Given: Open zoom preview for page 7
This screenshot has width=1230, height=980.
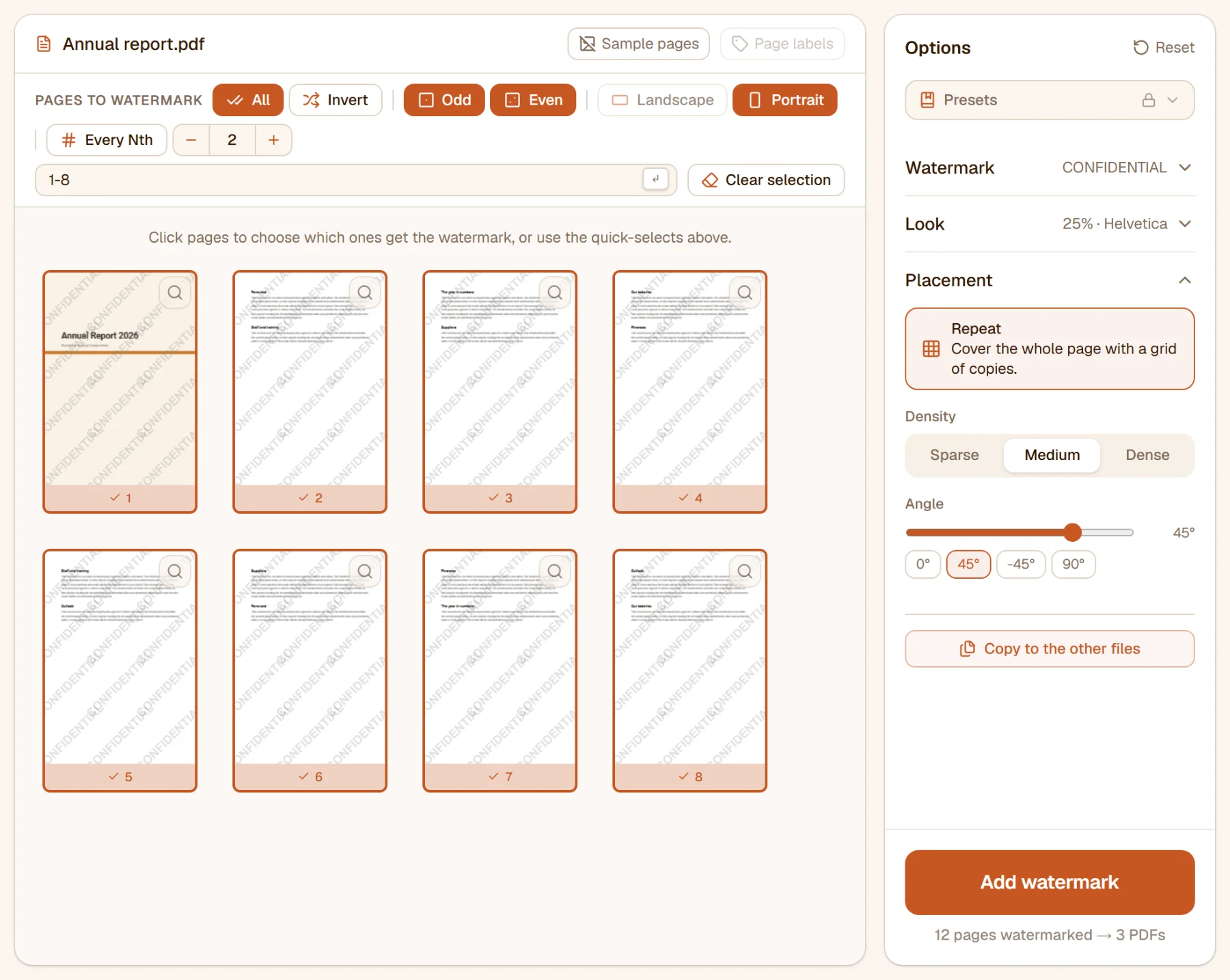Looking at the screenshot, I should tap(555, 571).
